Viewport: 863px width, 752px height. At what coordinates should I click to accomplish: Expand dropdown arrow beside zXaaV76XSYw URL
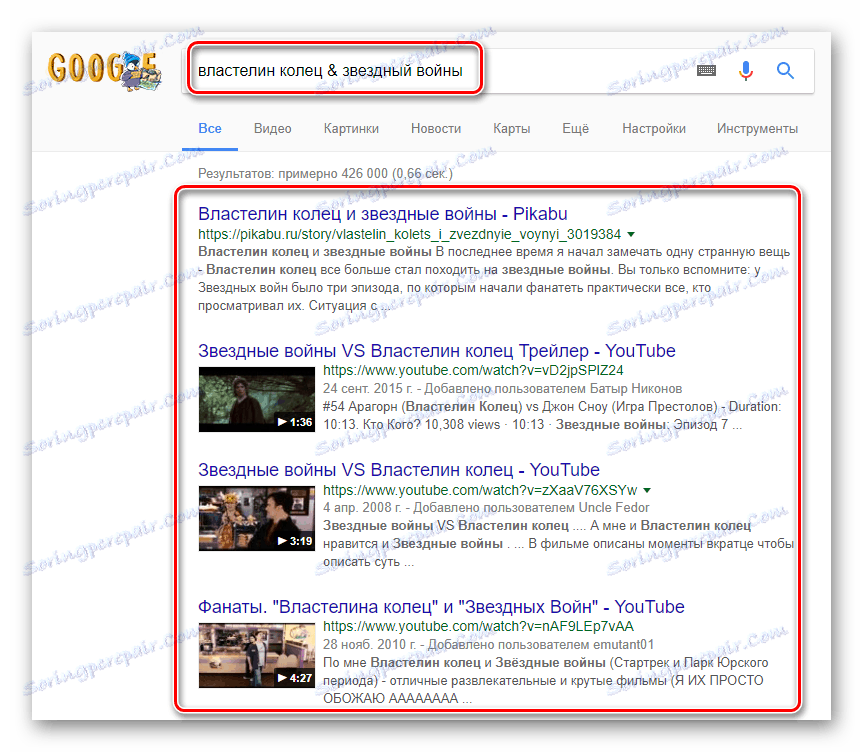(647, 490)
